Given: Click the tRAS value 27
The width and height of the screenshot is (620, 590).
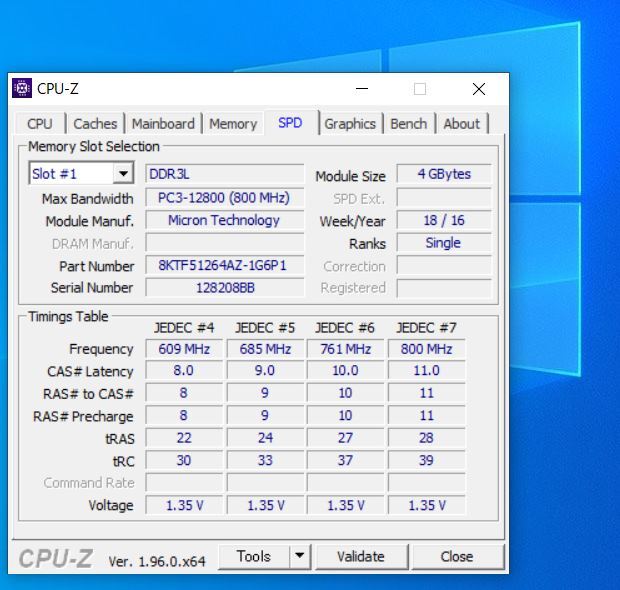Looking at the screenshot, I should click(x=346, y=438).
